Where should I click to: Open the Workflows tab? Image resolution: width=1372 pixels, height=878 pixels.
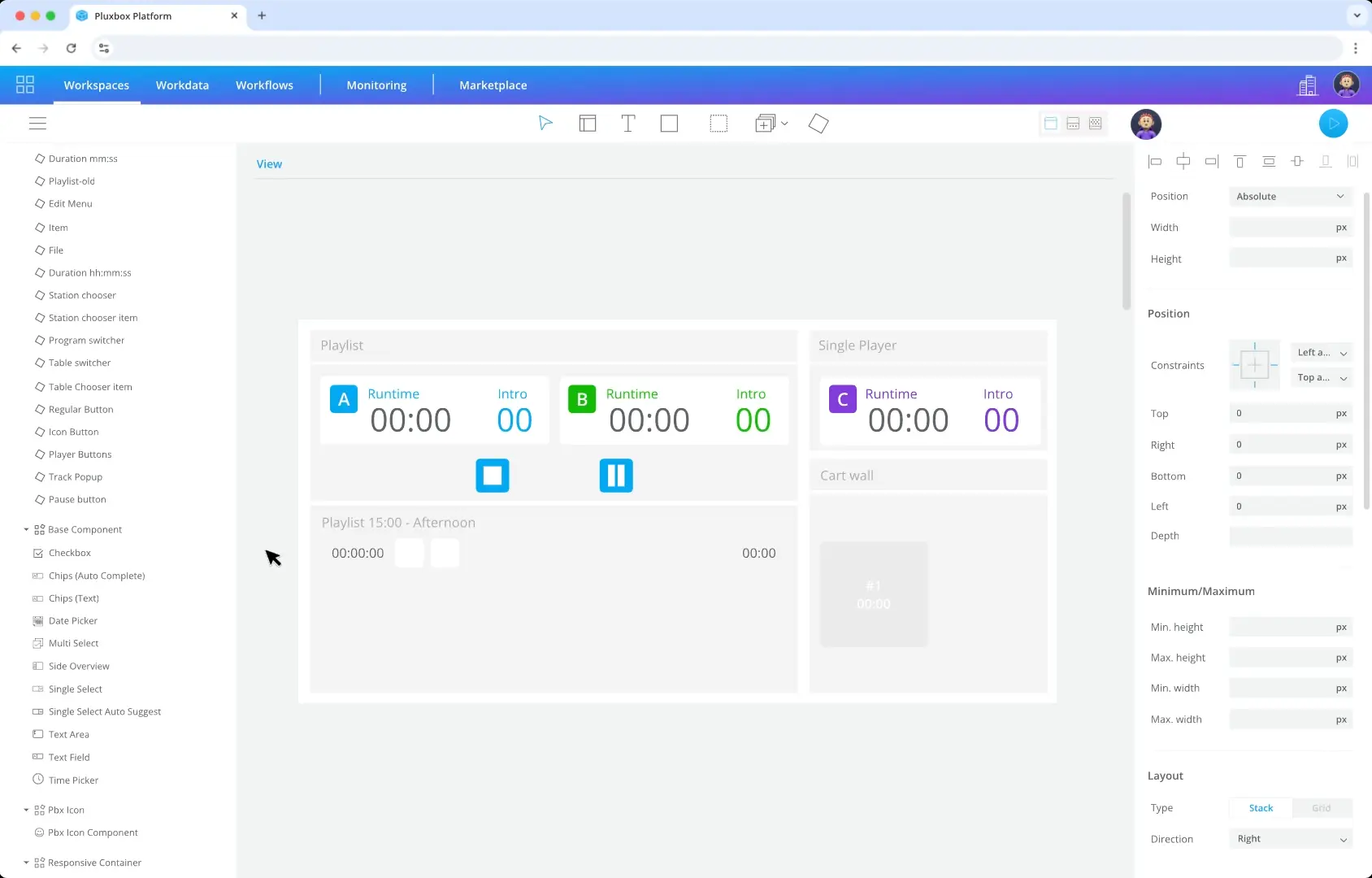click(x=264, y=85)
